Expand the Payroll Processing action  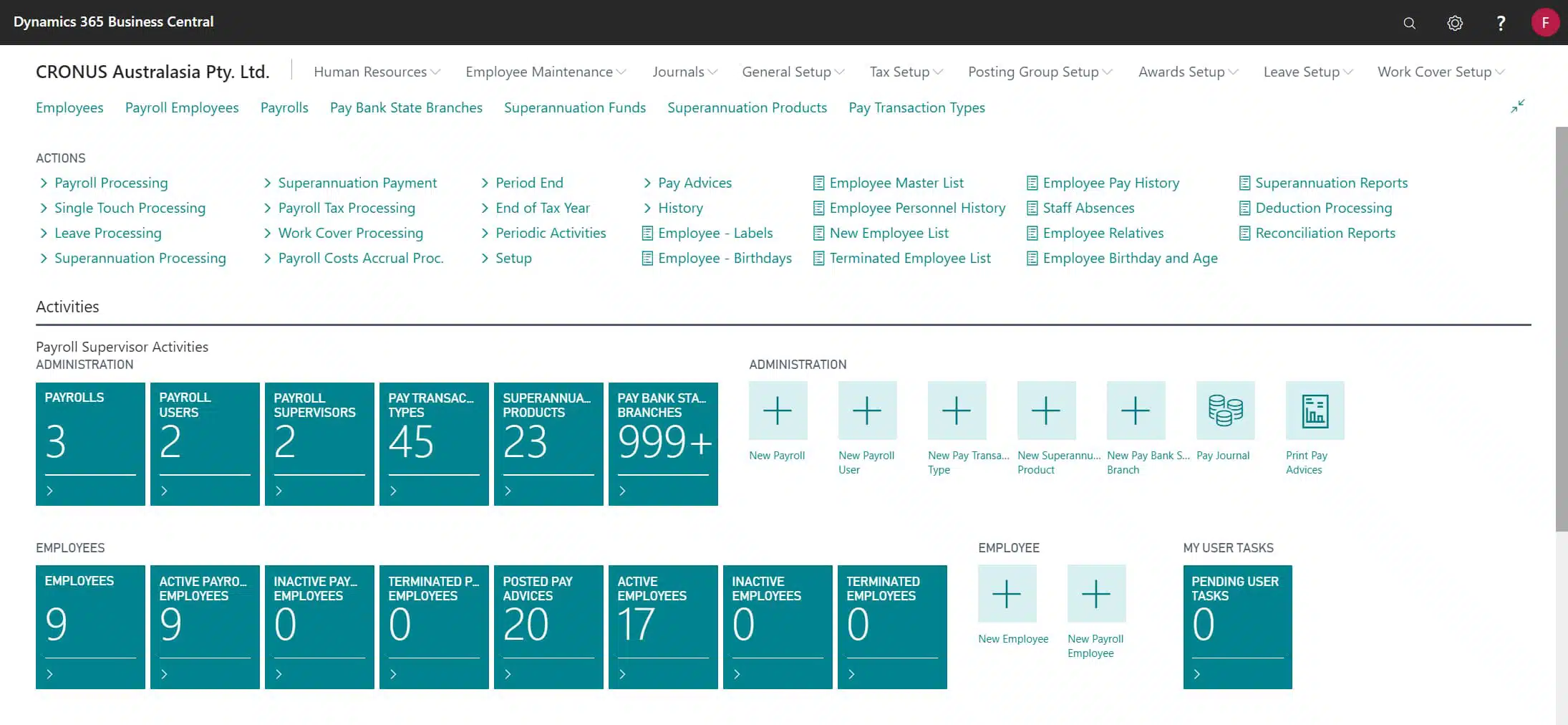pyautogui.click(x=111, y=183)
